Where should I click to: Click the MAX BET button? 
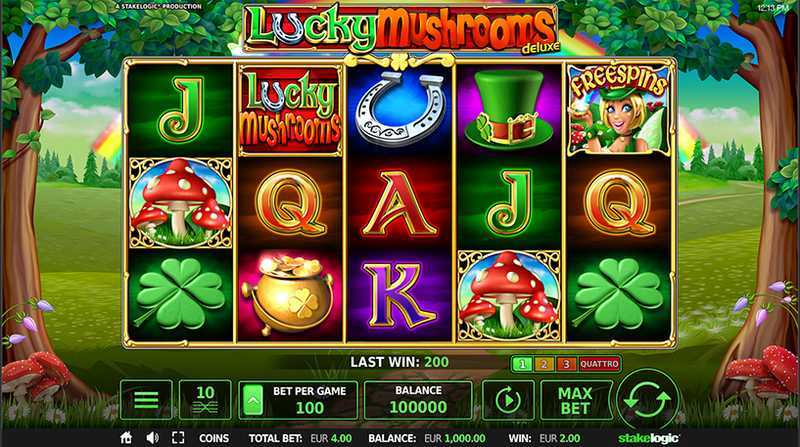tap(576, 400)
